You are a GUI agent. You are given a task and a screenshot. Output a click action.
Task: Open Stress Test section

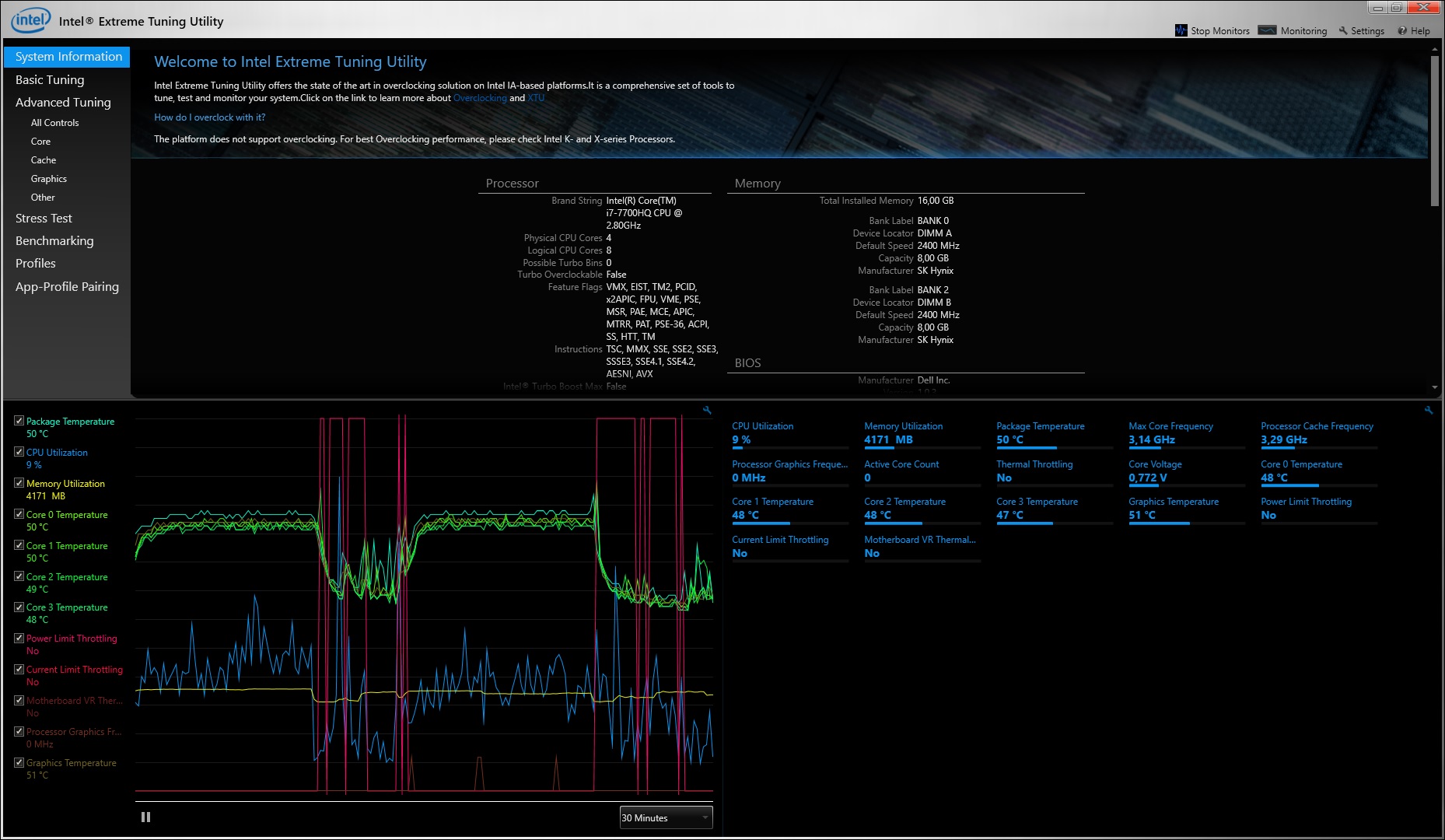click(x=44, y=219)
